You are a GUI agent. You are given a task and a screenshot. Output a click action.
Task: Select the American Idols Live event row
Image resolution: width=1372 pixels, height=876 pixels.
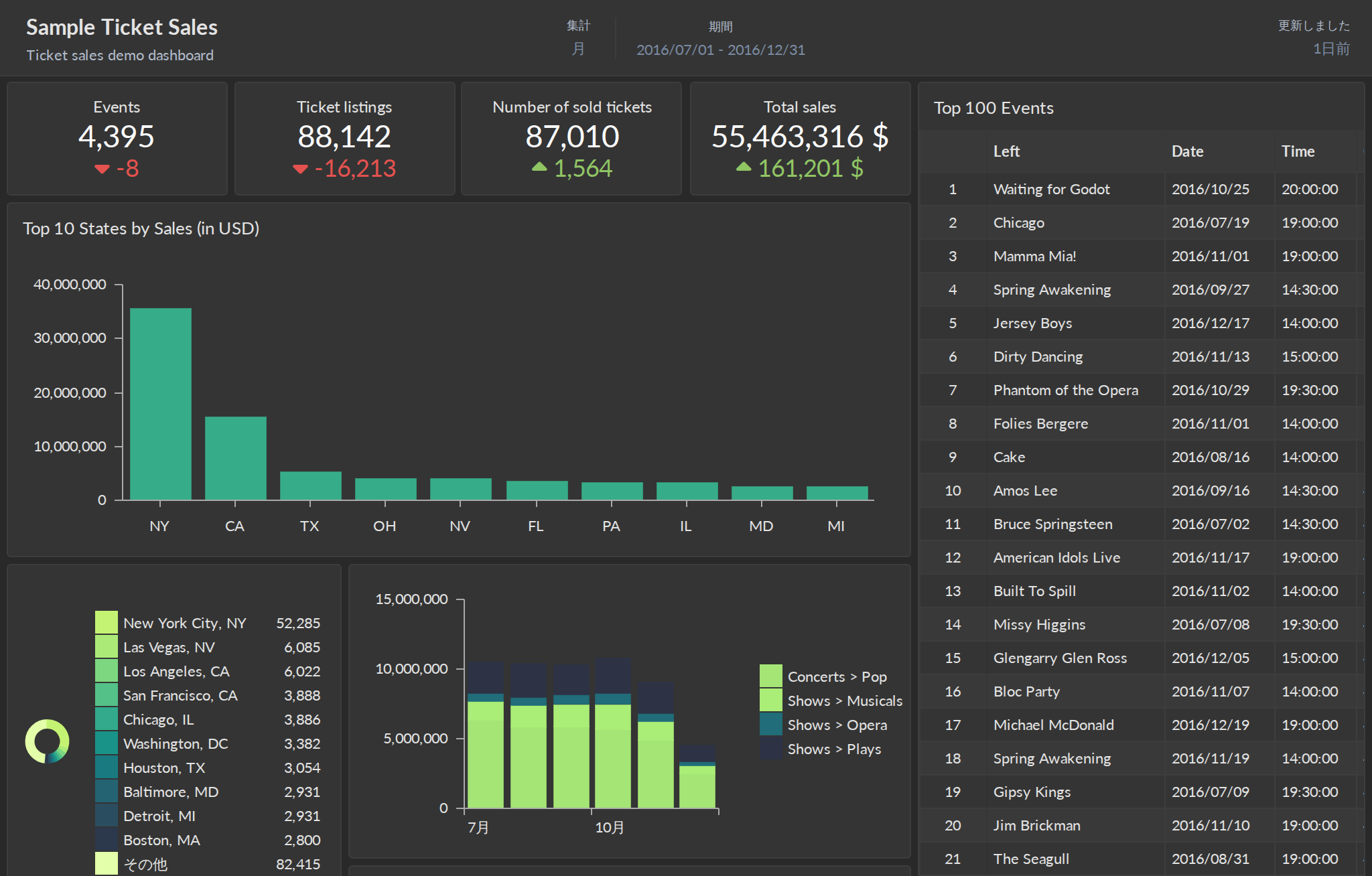tap(1142, 557)
